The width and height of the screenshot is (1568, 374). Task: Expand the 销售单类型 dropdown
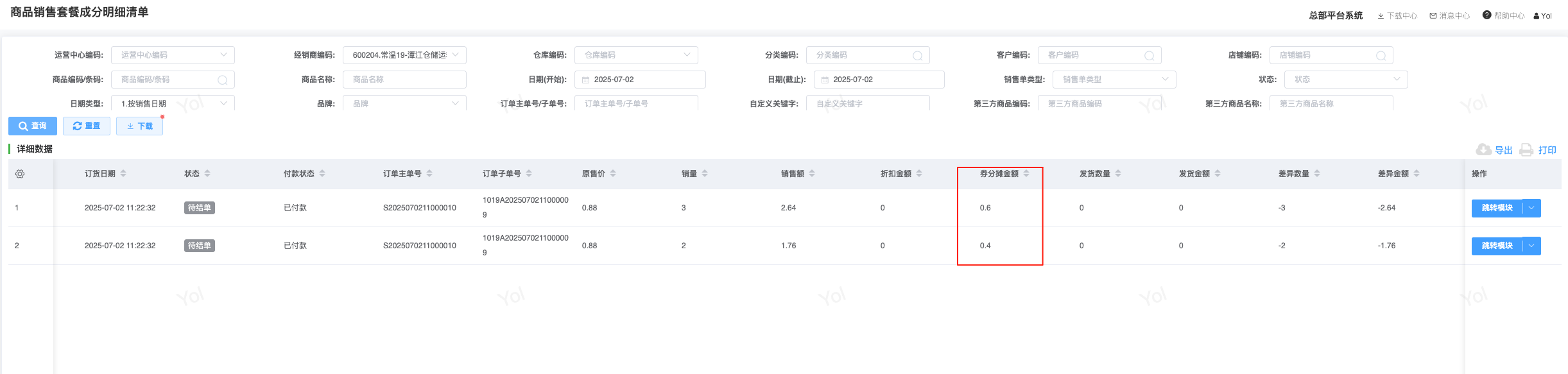click(x=1165, y=80)
